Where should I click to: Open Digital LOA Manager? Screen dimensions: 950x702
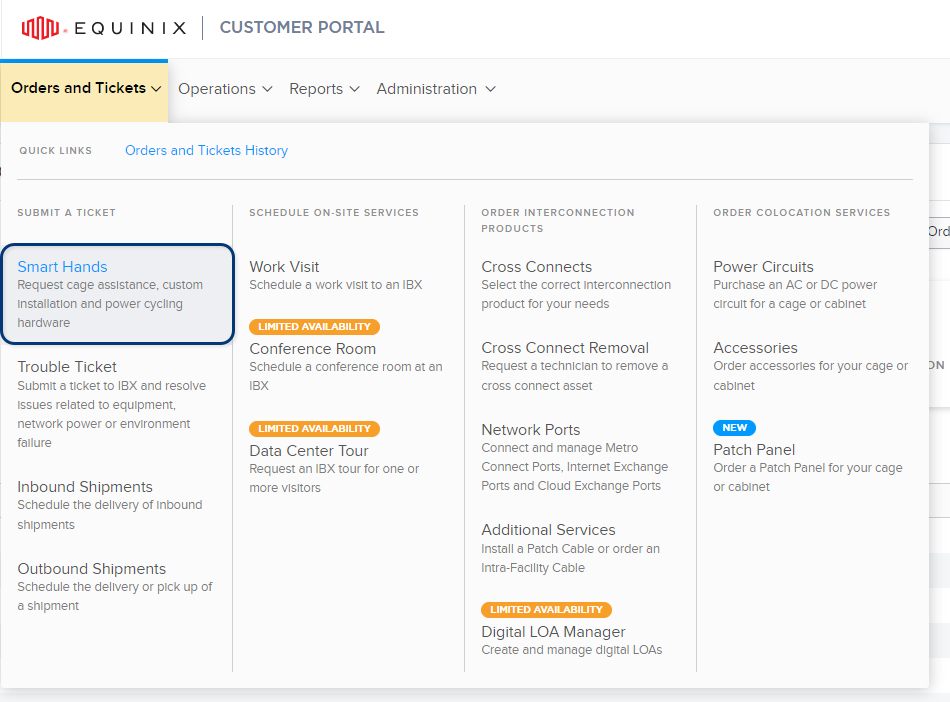tap(553, 632)
